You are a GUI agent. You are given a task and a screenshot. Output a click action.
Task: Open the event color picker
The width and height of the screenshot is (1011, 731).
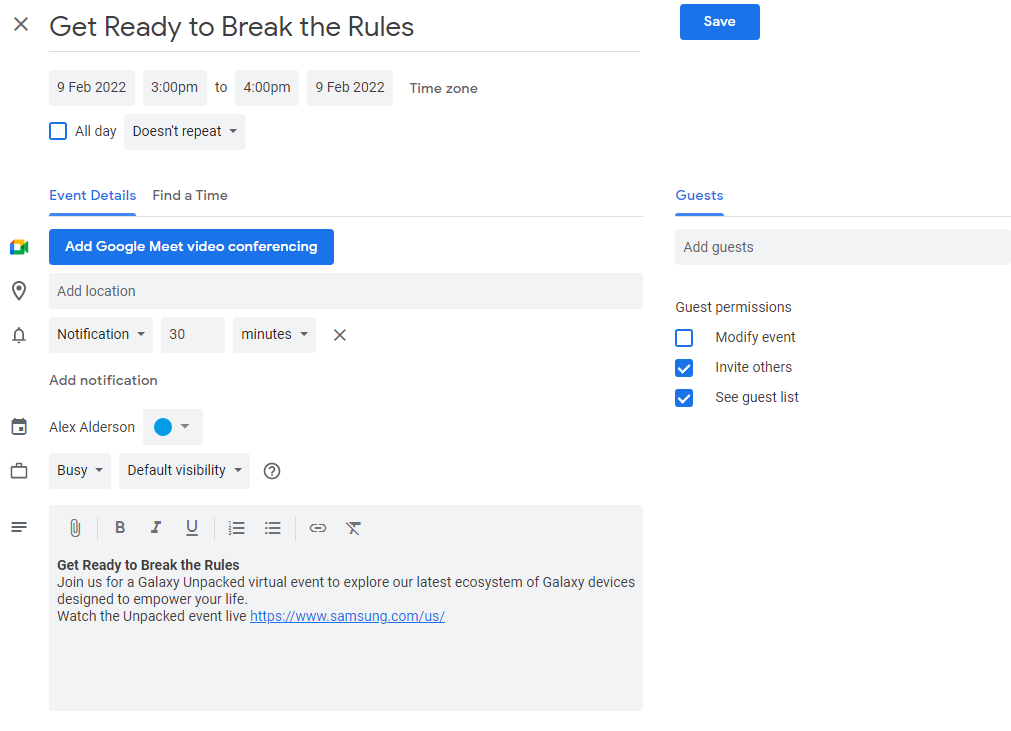tap(173, 427)
